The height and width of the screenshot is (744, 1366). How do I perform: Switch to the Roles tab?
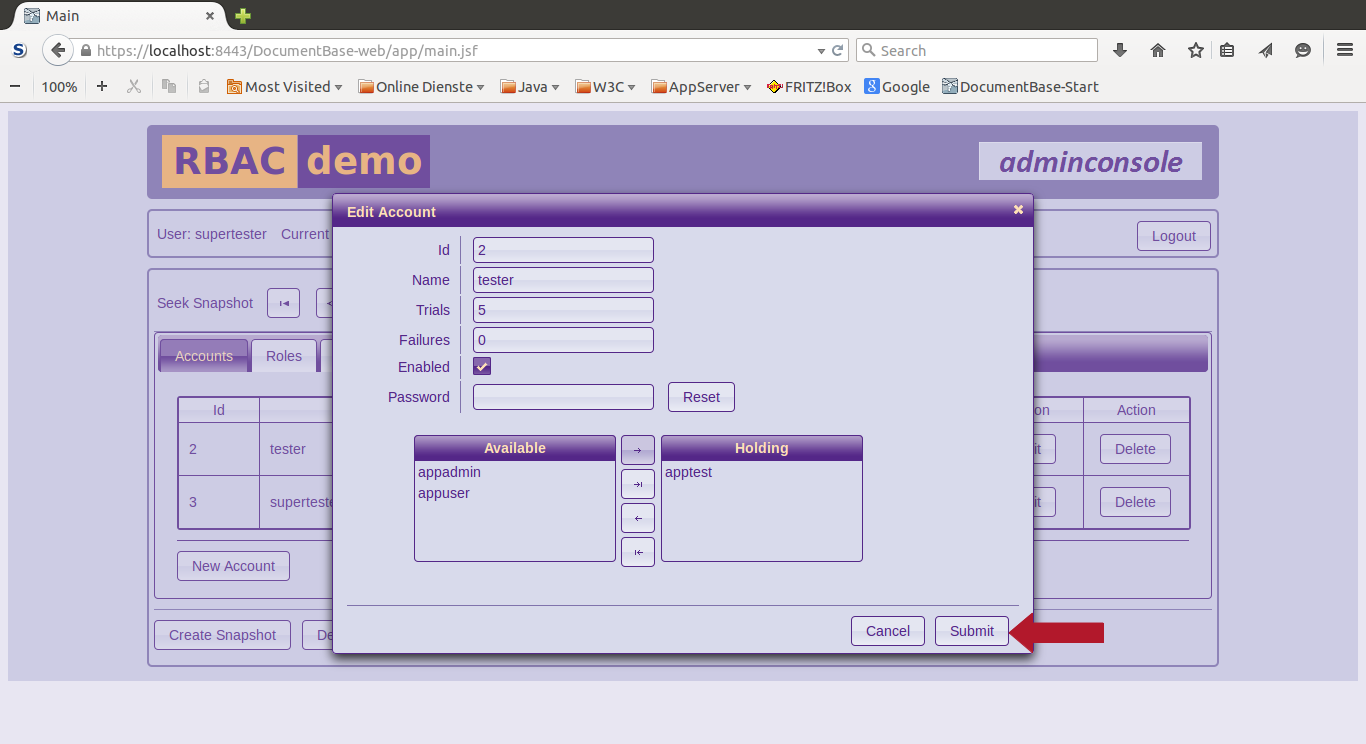click(284, 356)
